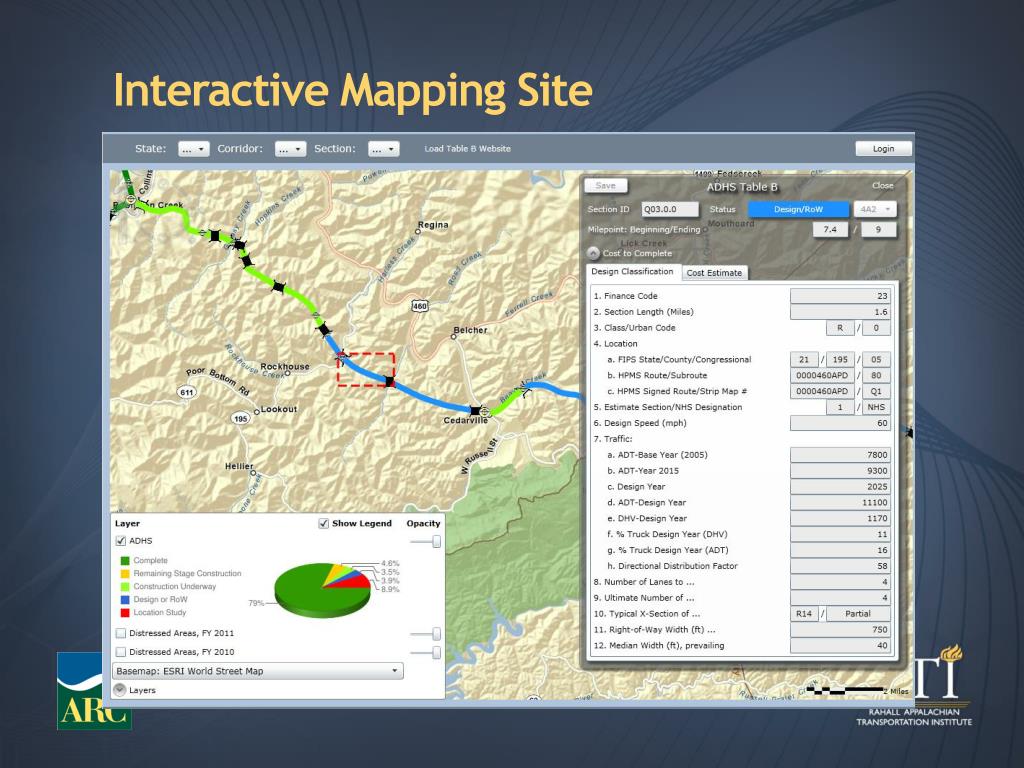Screen dimensions: 1024x768
Task: Click route 195 shield on map
Action: 240,418
